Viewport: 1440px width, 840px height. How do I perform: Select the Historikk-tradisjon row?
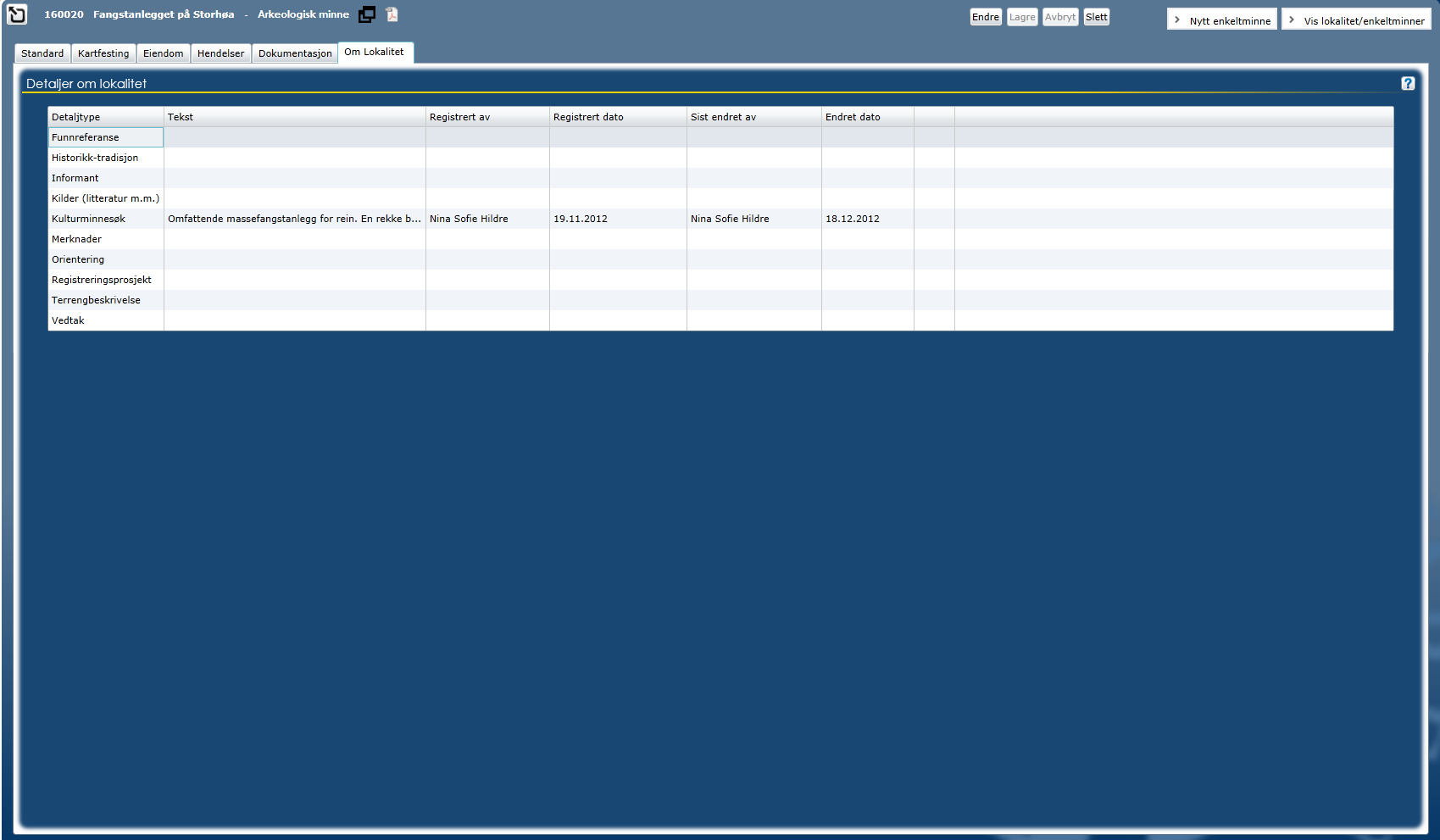tap(720, 158)
